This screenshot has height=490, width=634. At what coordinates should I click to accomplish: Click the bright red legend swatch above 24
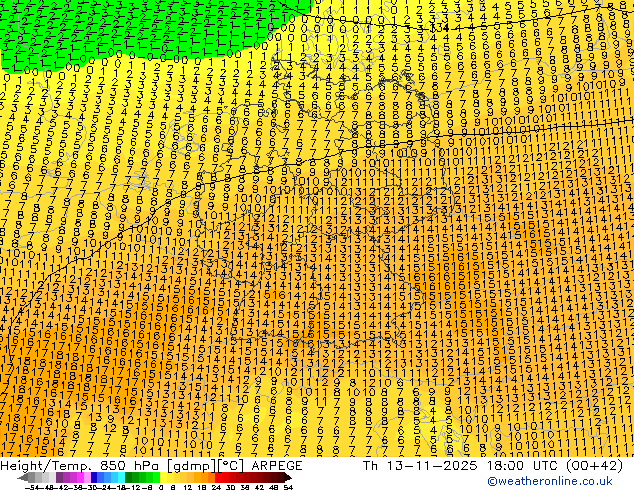tap(218, 477)
